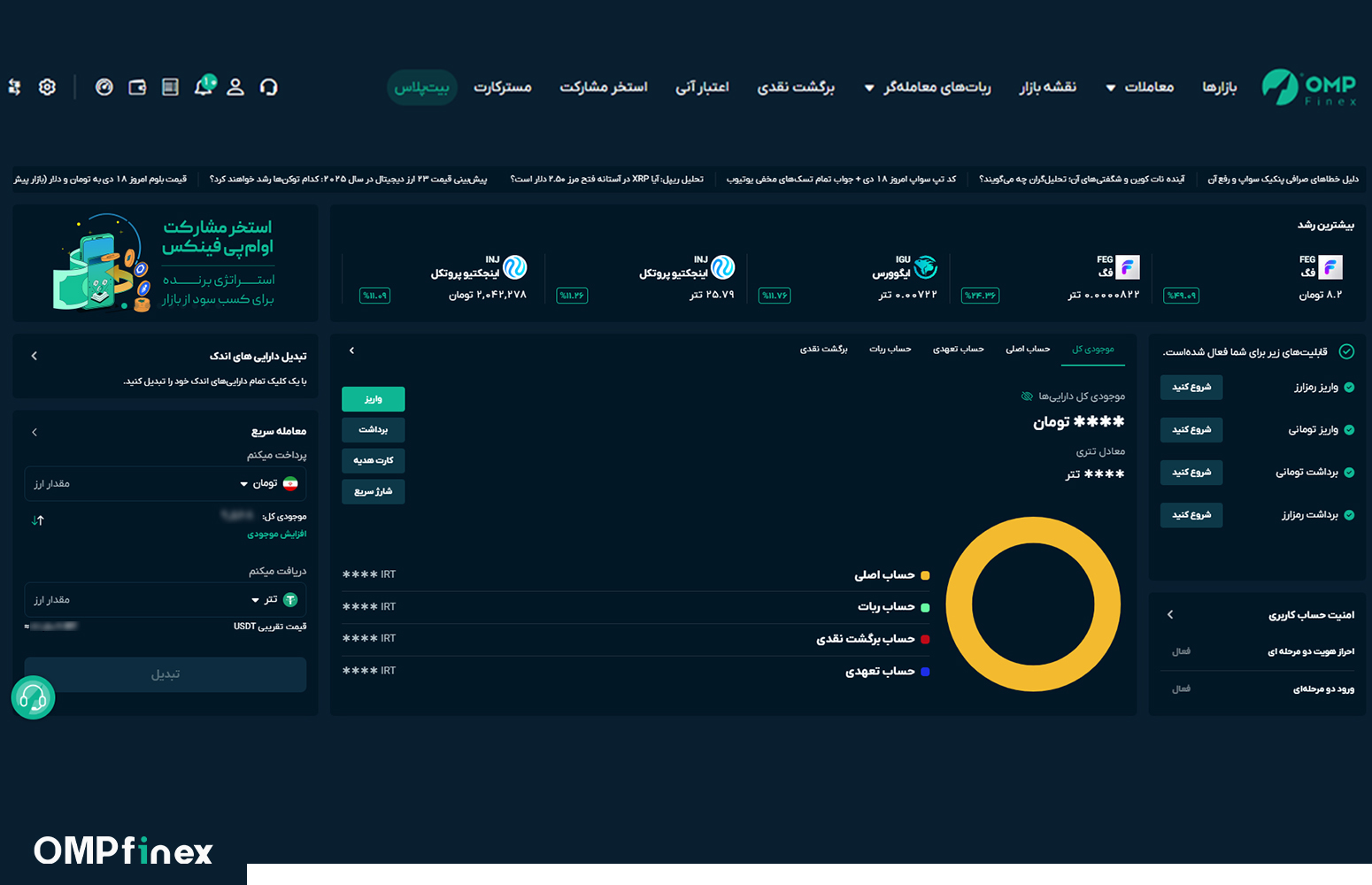Switch to حساب تعهدی tab
Viewport: 1372px width, 885px height.
[959, 350]
